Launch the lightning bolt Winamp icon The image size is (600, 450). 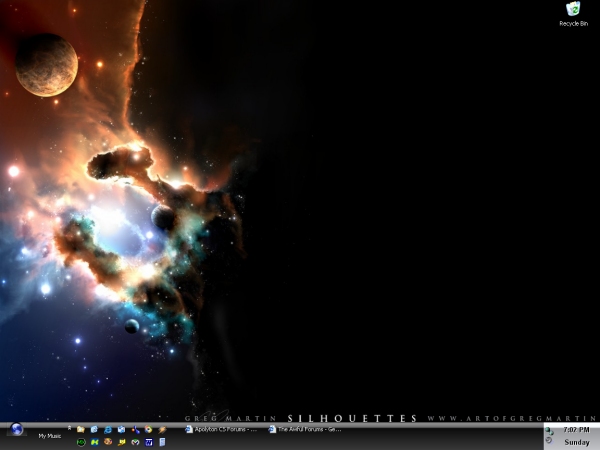pyautogui.click(x=162, y=430)
